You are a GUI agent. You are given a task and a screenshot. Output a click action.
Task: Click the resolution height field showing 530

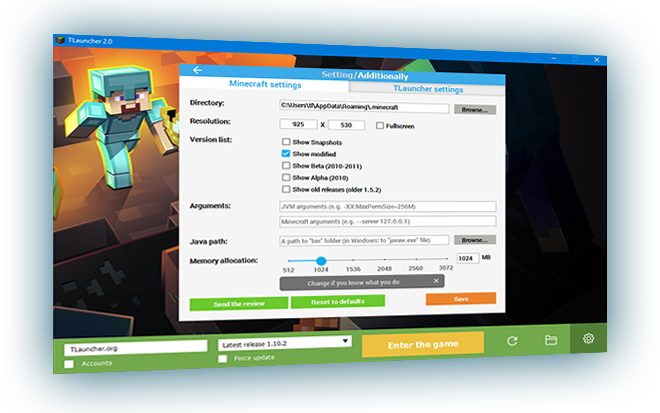click(346, 125)
